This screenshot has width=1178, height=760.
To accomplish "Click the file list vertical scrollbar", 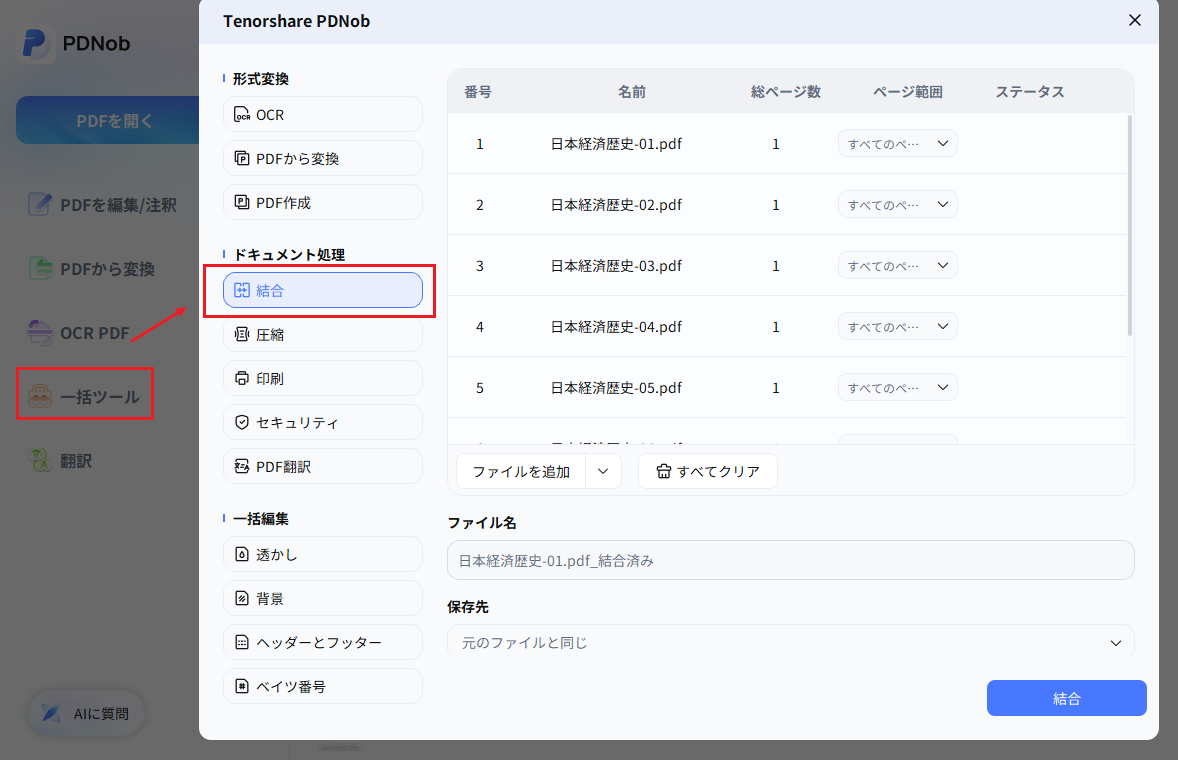I will 1130,225.
